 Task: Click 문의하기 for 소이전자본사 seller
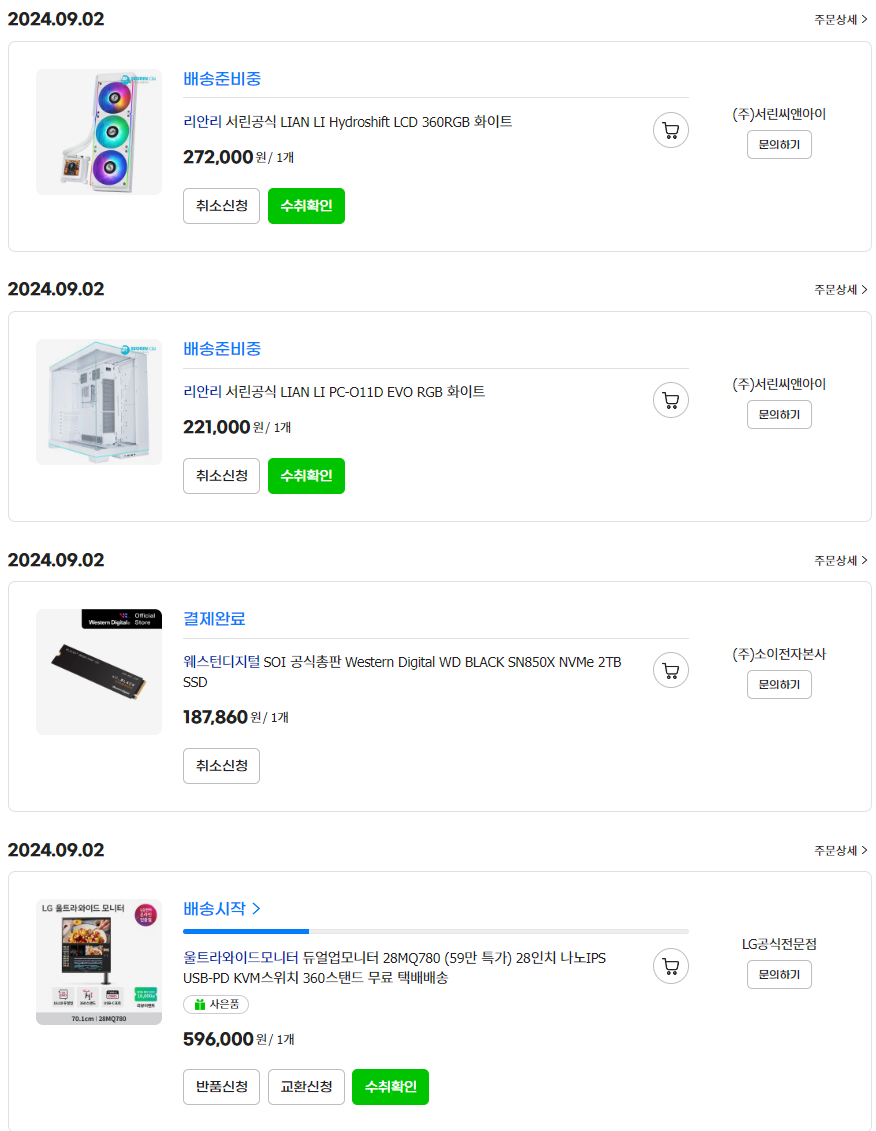779,685
